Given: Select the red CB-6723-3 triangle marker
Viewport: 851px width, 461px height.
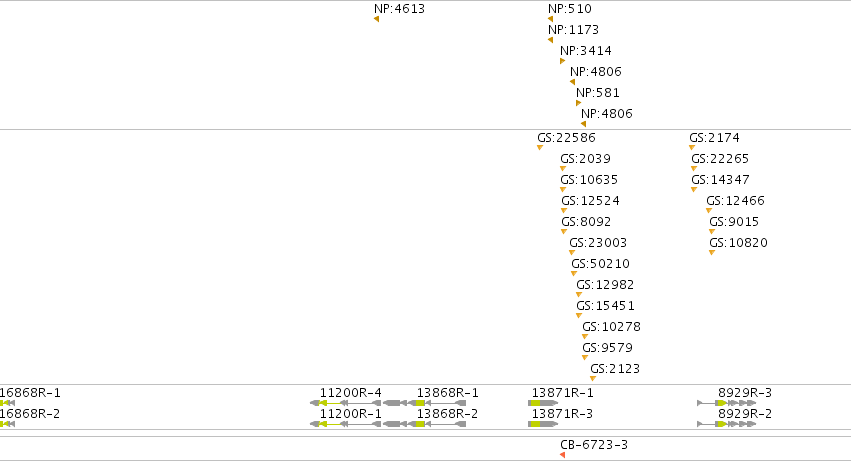Looking at the screenshot, I should point(562,455).
